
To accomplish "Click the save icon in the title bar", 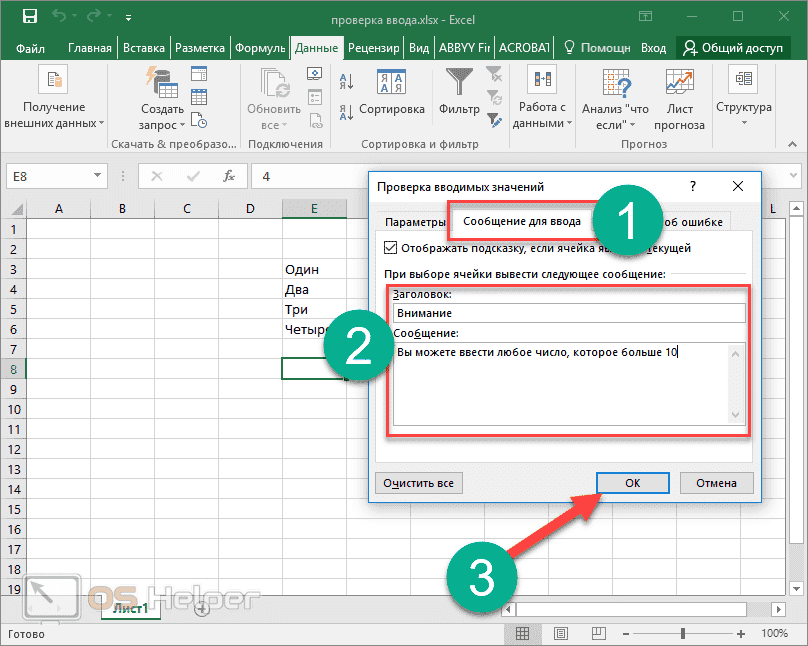I will [x=29, y=17].
